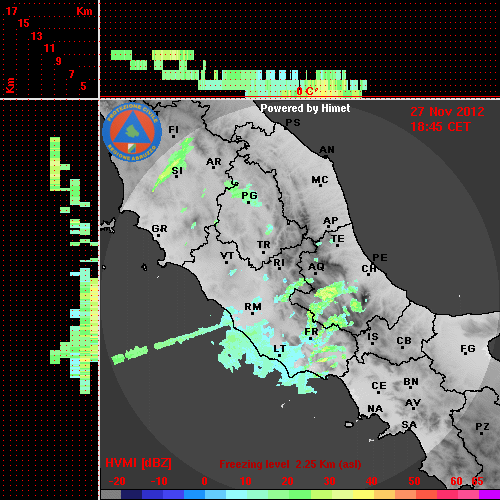Click the PZ city label
The image size is (500, 500).
(x=482, y=427)
